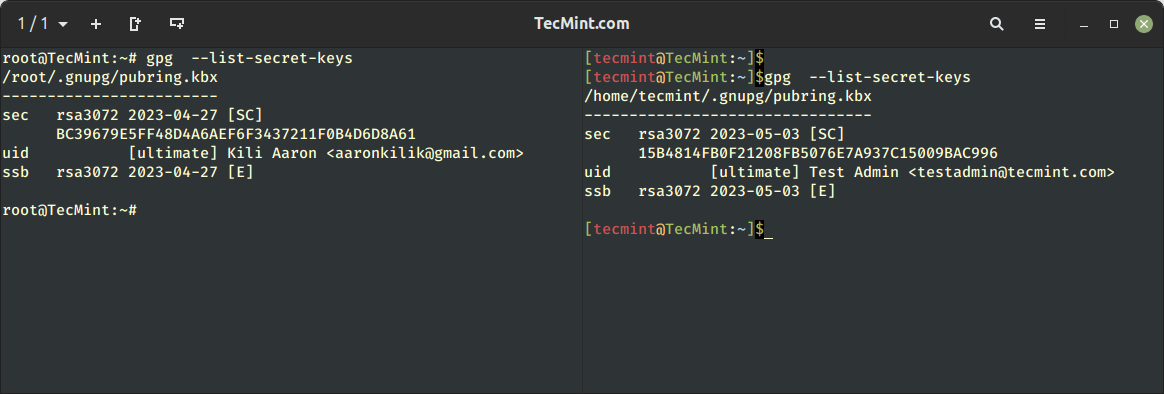Maximize the TecMint.com window
The width and height of the screenshot is (1164, 394).
pyautogui.click(x=1114, y=24)
